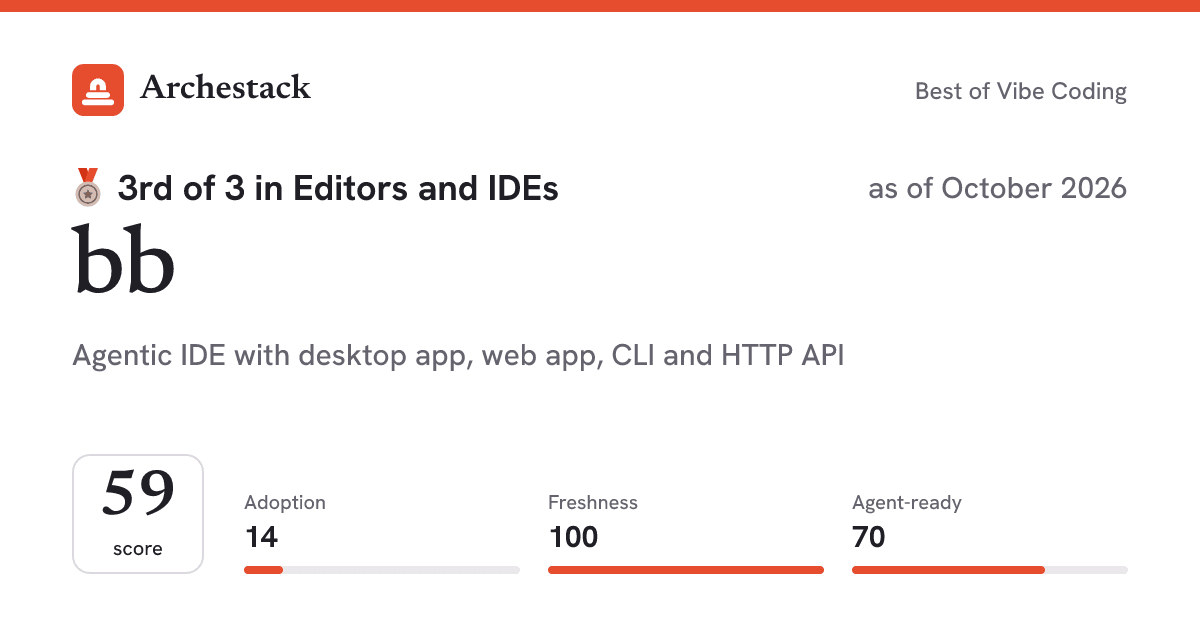Click the Adoption progress bar
Image resolution: width=1200 pixels, height=630 pixels.
pos(382,570)
